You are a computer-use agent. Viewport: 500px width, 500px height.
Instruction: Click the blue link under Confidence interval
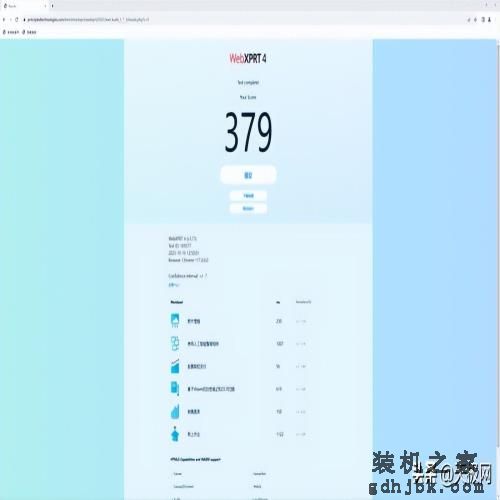tap(174, 285)
